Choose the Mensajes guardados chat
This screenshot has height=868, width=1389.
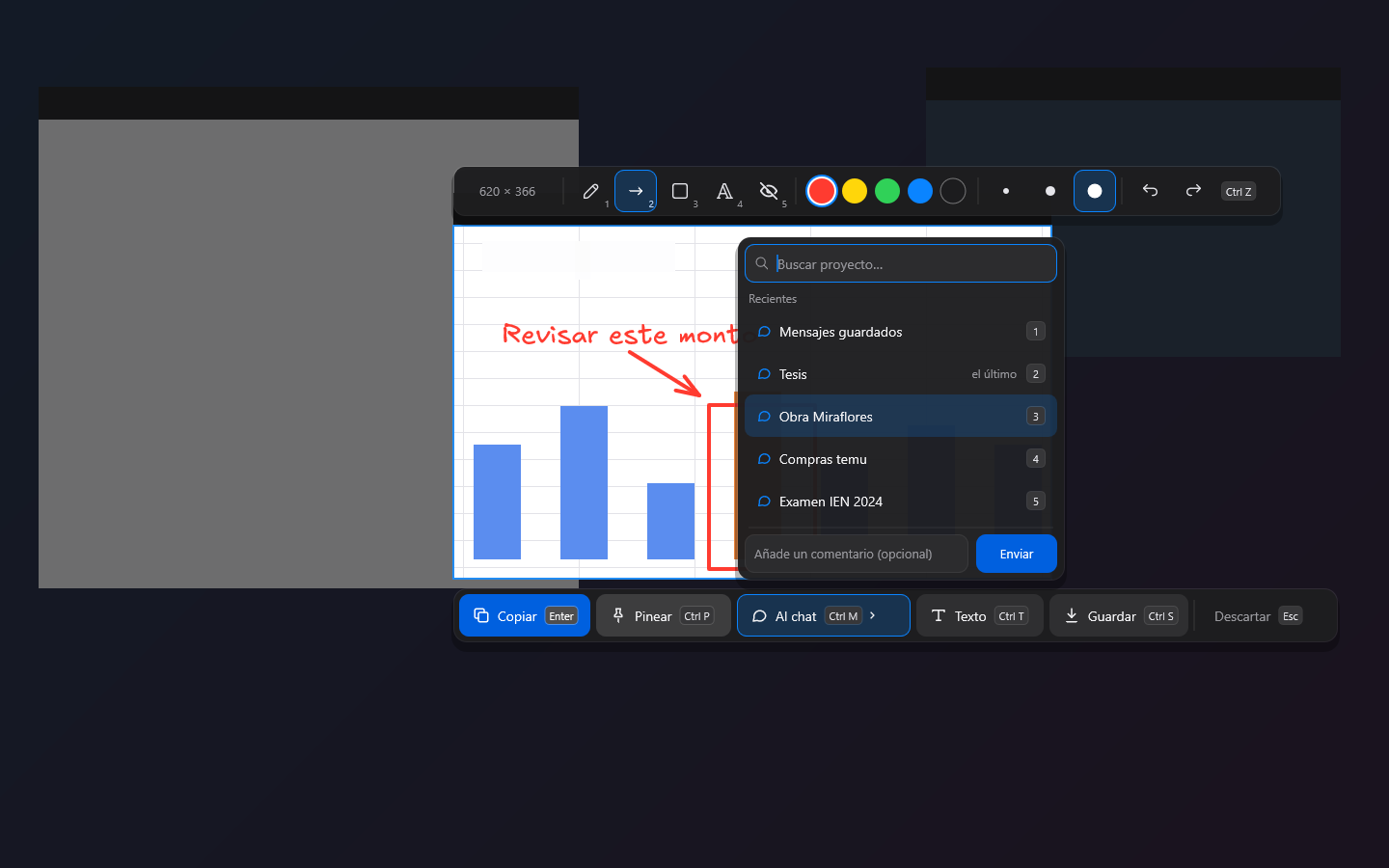click(x=901, y=332)
